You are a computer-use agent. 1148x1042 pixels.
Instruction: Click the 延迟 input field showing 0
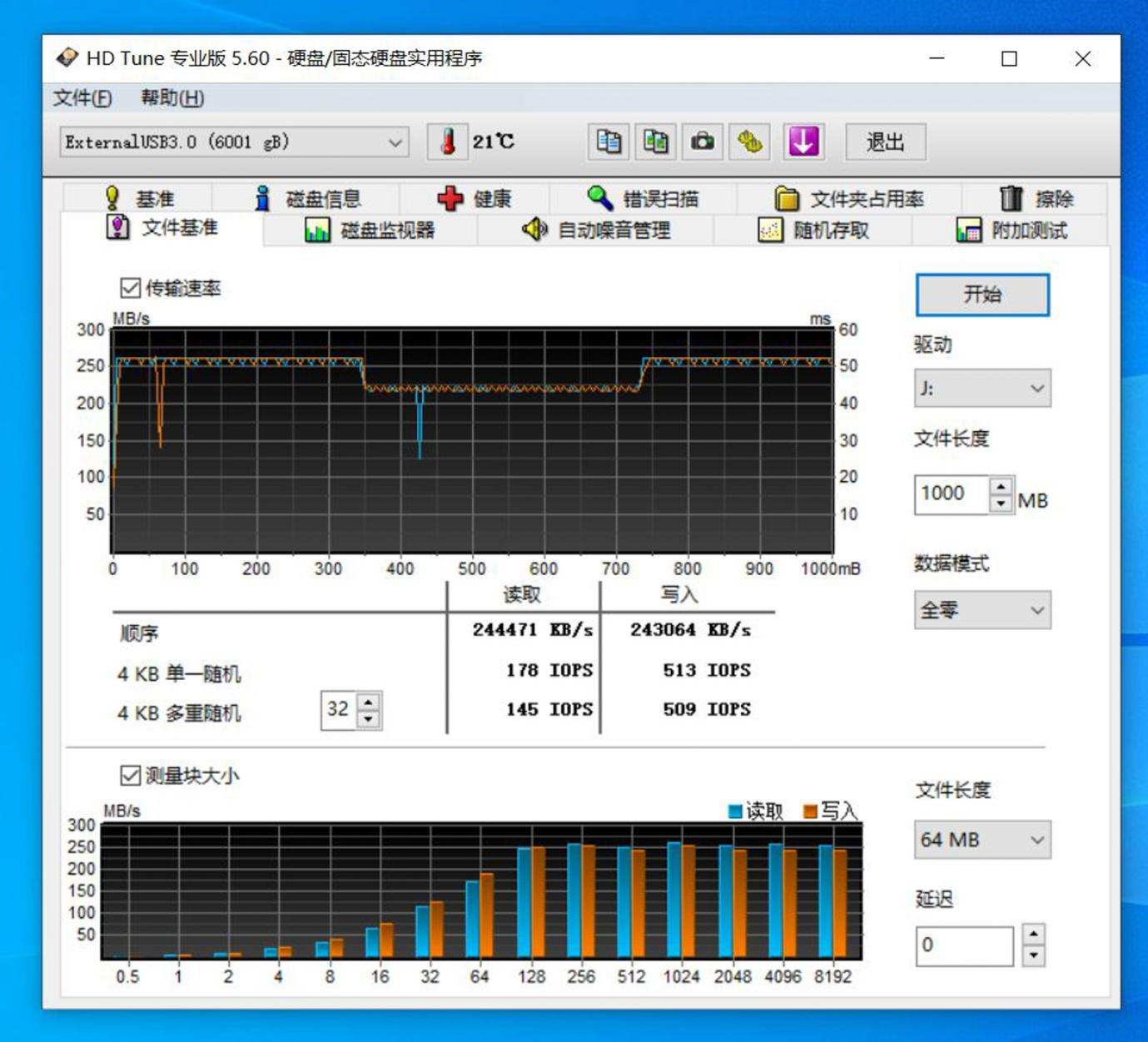click(x=965, y=945)
